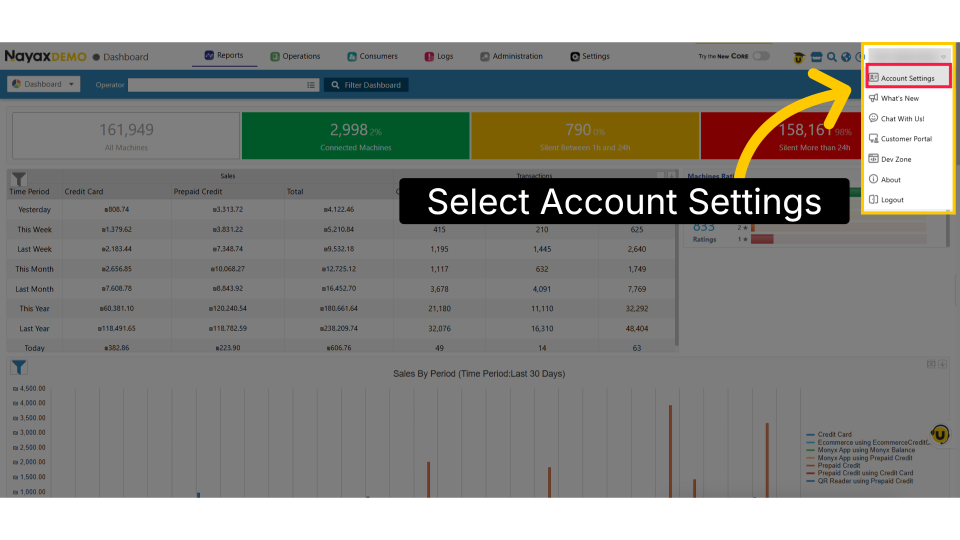Select Account Settings in user menu

coord(908,78)
